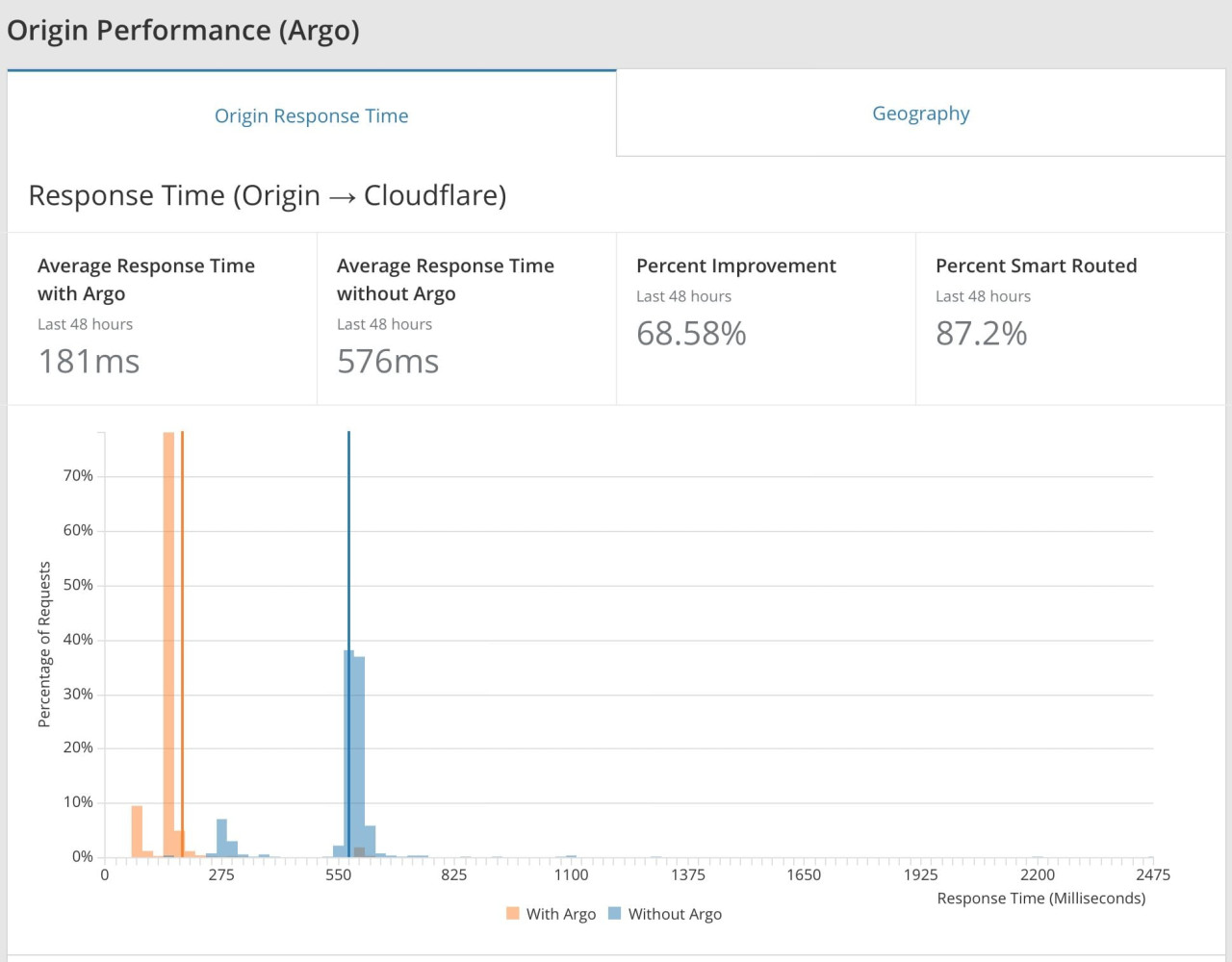This screenshot has width=1232, height=962.
Task: Click the Percent Improvement heading
Action: click(736, 266)
